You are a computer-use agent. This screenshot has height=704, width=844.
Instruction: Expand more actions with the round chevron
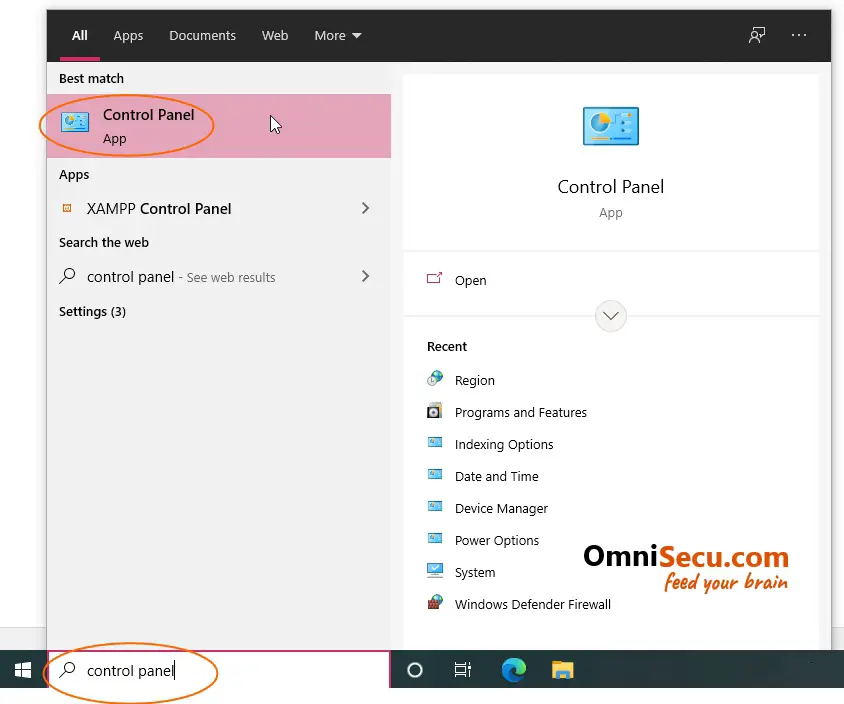610,316
